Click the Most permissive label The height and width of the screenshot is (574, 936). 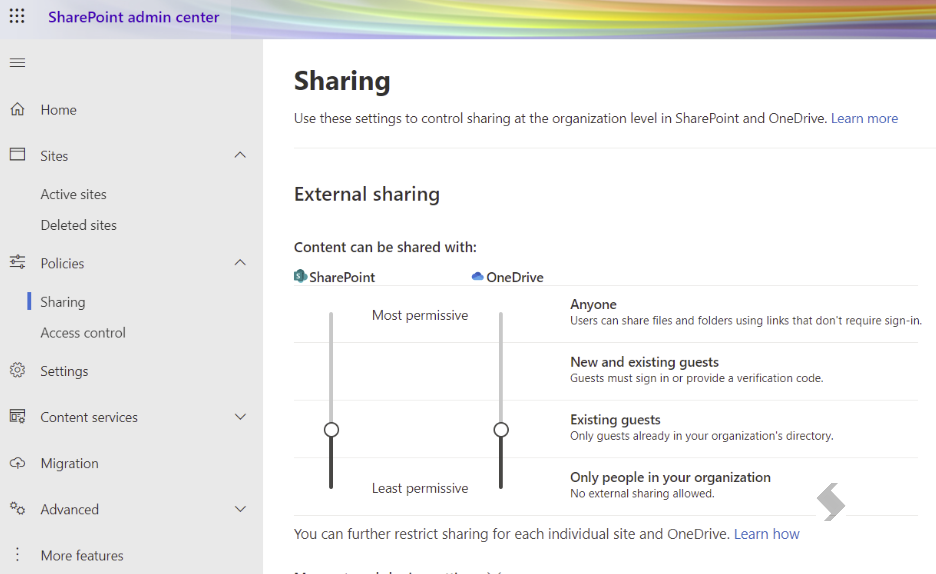[x=420, y=315]
